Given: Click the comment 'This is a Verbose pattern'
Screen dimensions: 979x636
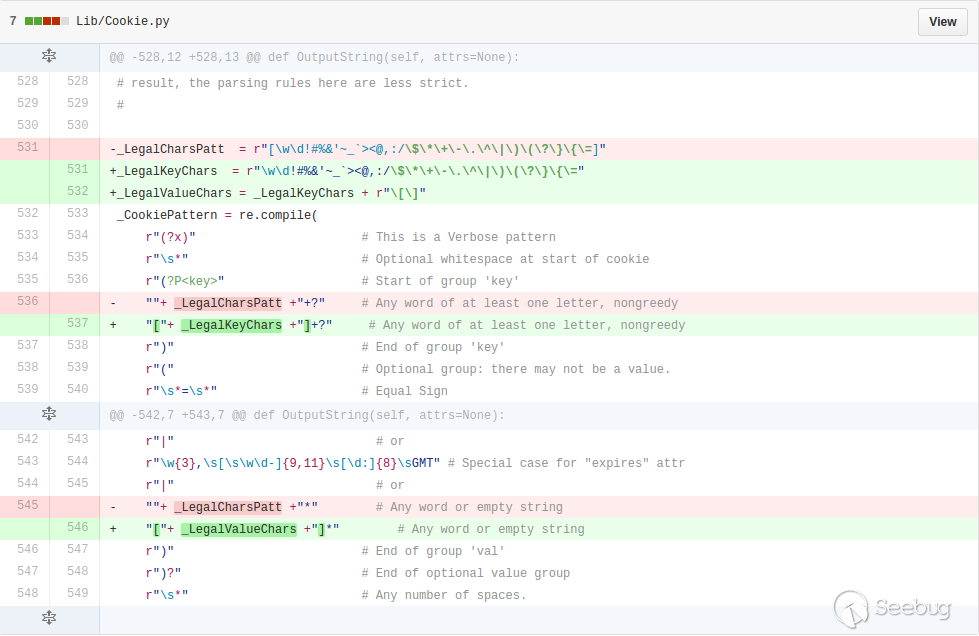Looking at the screenshot, I should (x=459, y=238).
